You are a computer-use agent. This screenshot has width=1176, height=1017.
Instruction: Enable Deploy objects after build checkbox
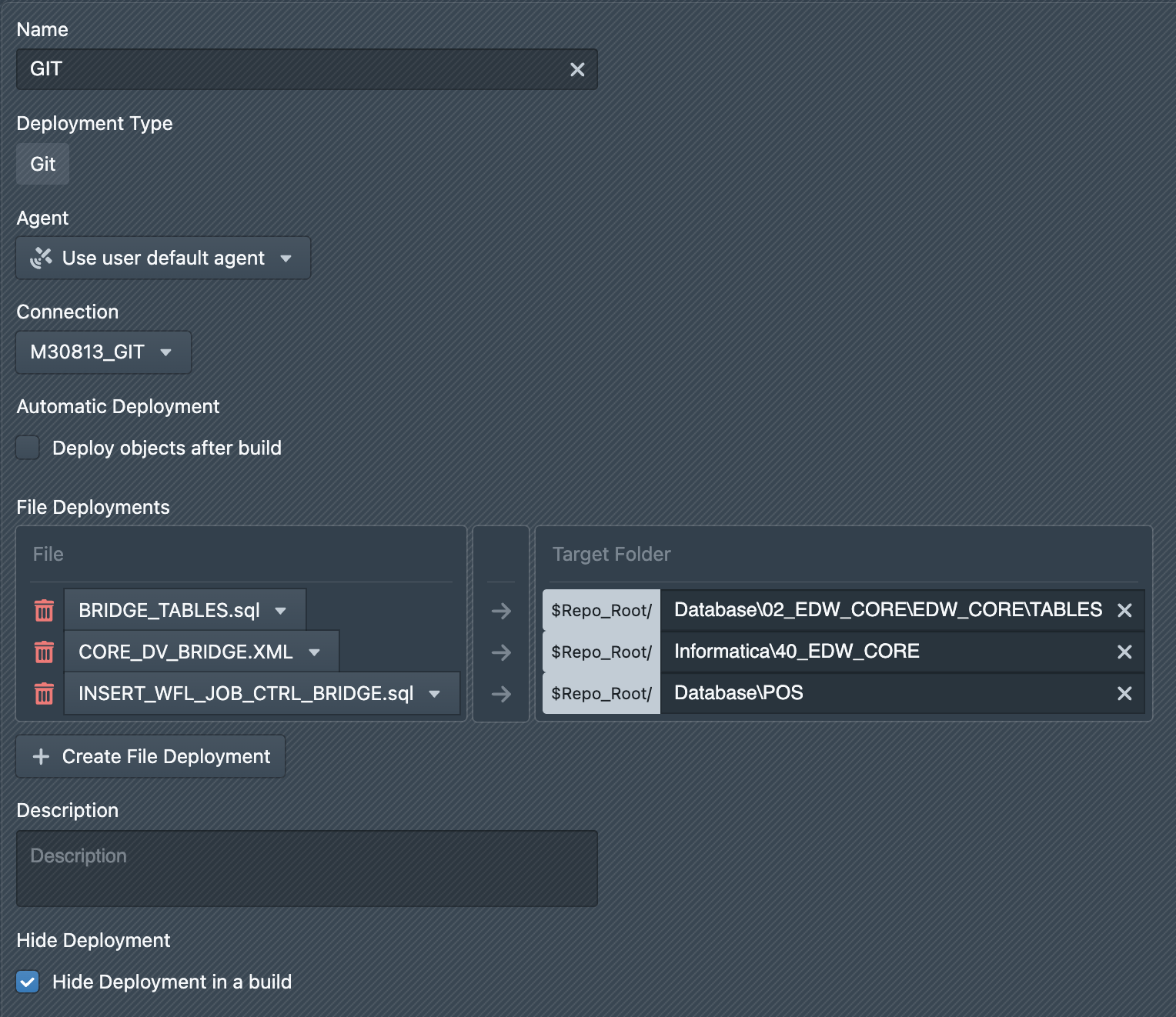coord(28,448)
